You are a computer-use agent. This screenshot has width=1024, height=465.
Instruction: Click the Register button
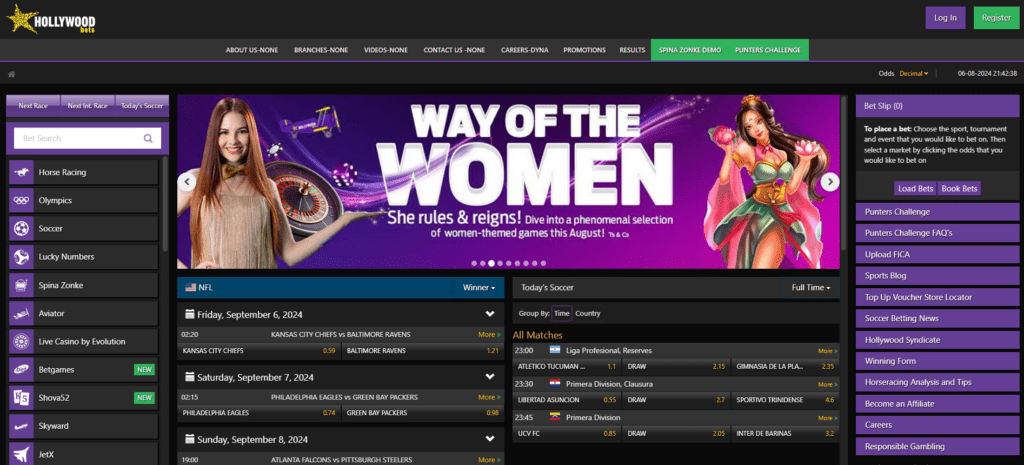(x=996, y=18)
